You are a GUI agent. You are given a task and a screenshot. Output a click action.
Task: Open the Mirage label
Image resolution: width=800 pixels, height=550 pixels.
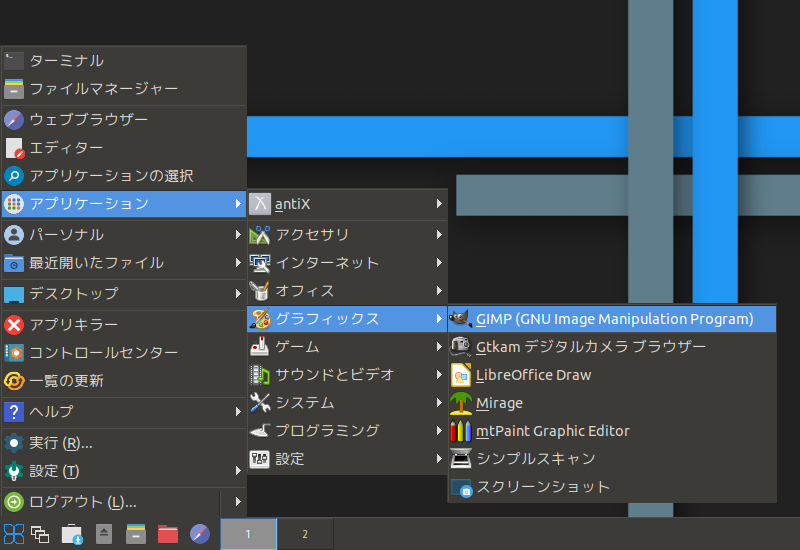[x=499, y=403]
